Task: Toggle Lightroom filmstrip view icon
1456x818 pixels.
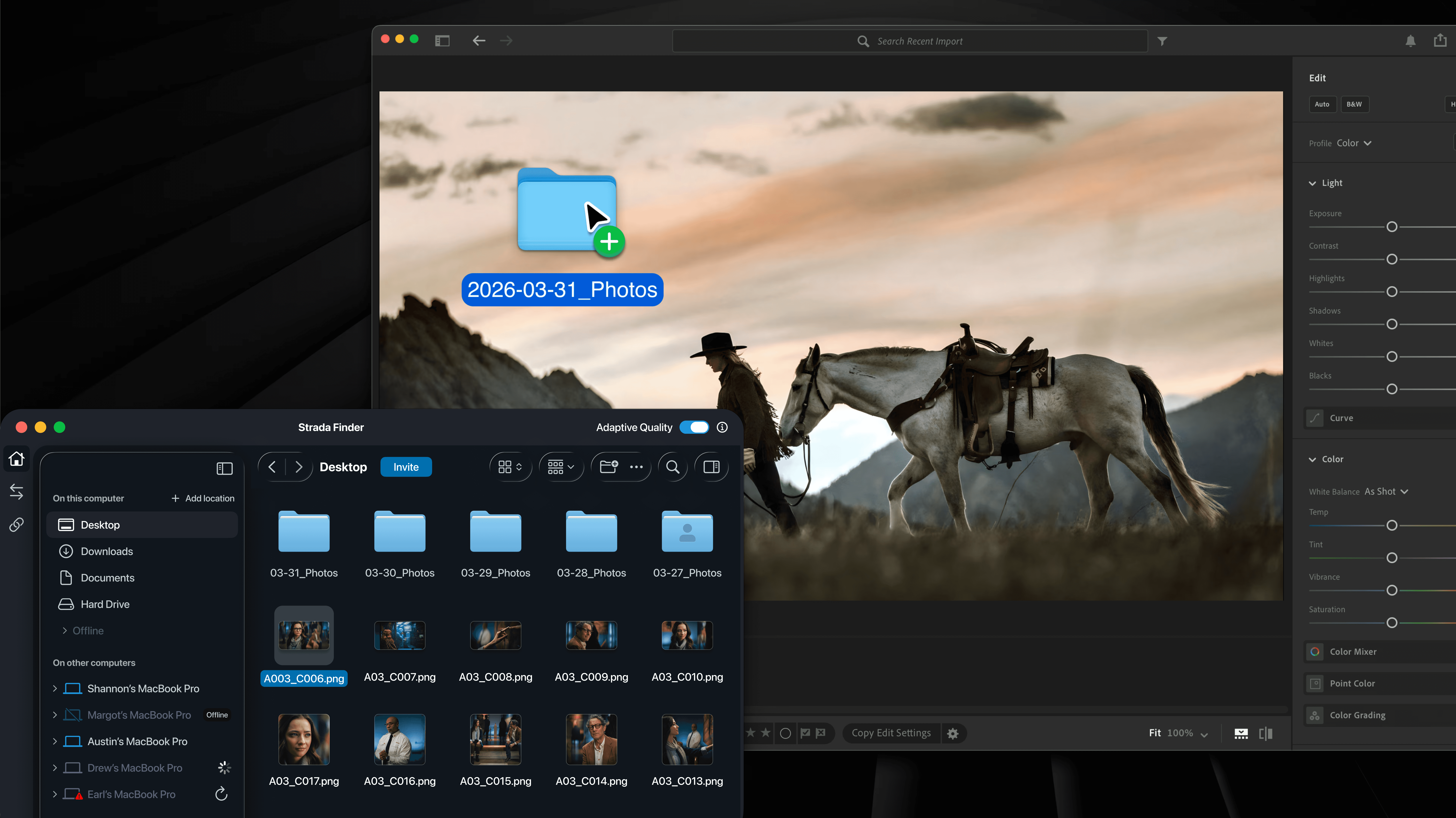Action: pyautogui.click(x=1241, y=733)
